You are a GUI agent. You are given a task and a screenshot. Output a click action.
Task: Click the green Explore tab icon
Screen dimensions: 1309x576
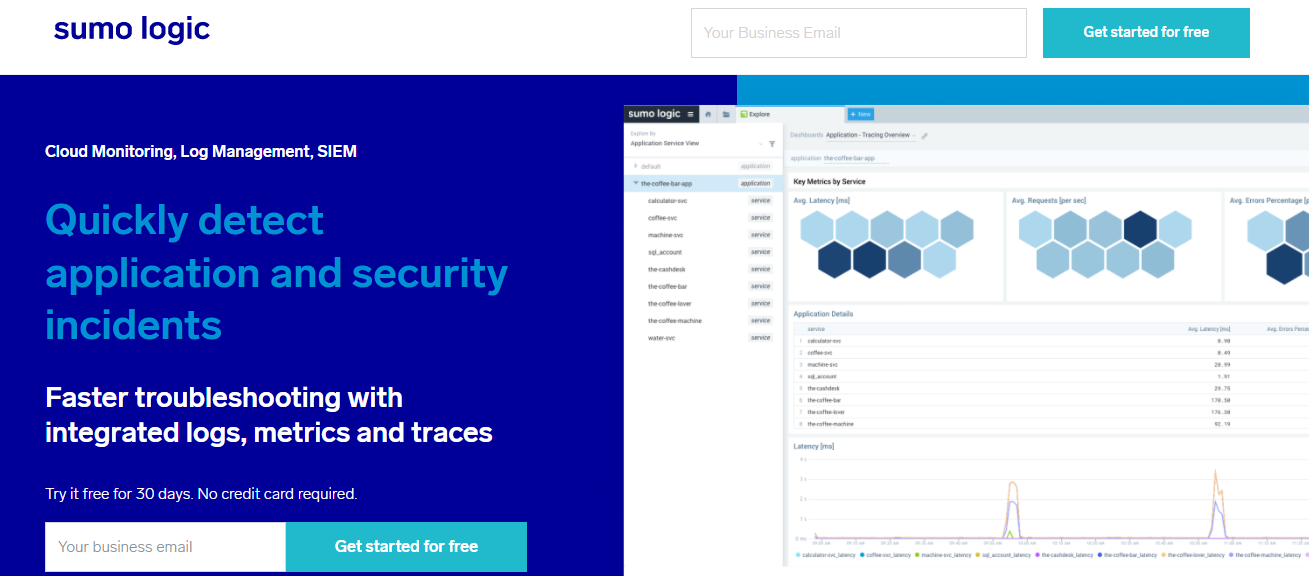click(744, 114)
